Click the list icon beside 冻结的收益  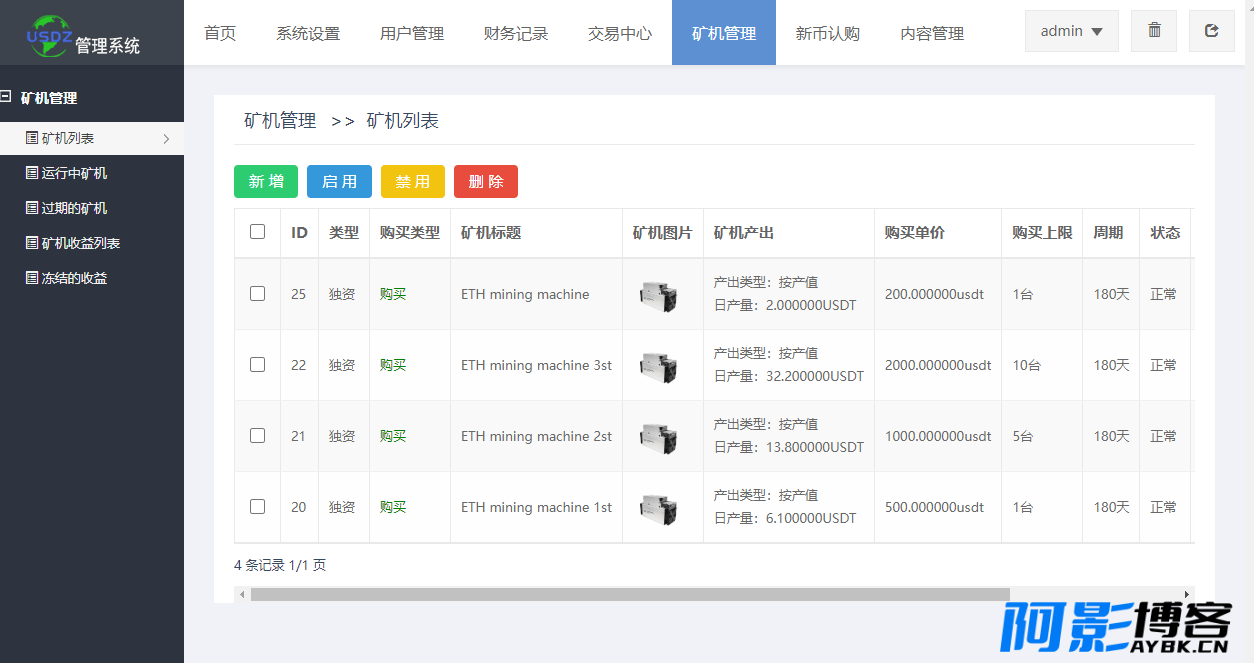(x=32, y=278)
